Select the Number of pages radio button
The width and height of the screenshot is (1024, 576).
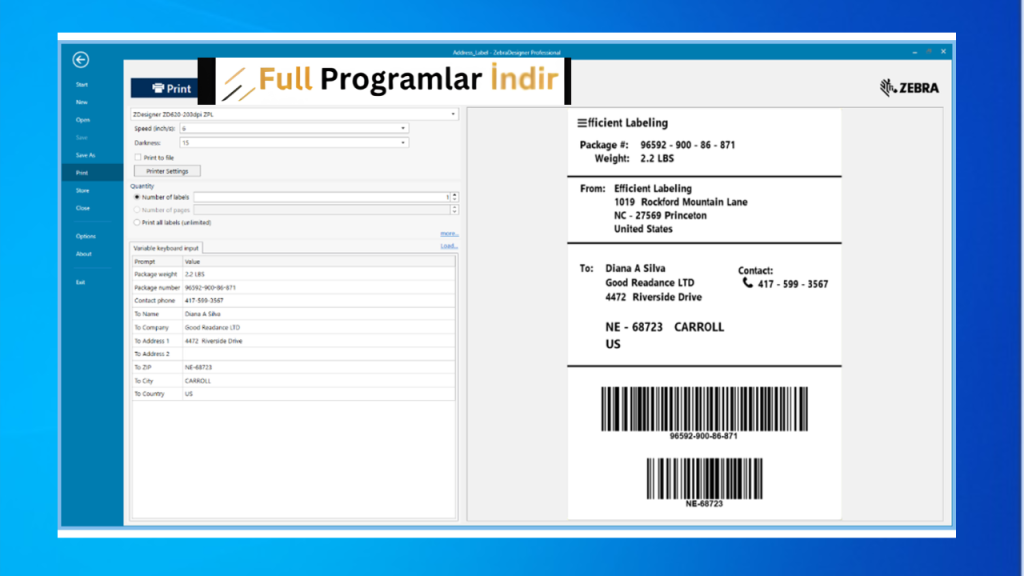(137, 210)
